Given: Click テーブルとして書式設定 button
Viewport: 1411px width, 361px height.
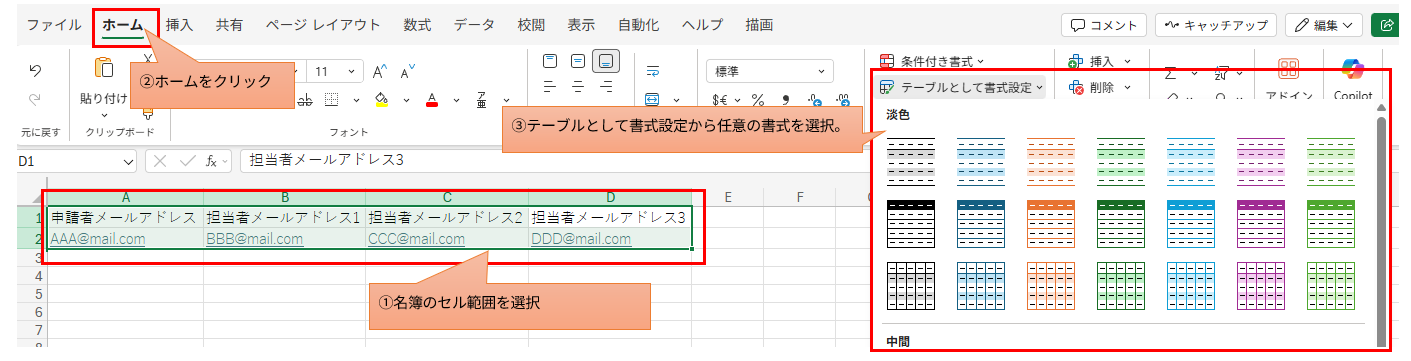Looking at the screenshot, I should click(962, 88).
